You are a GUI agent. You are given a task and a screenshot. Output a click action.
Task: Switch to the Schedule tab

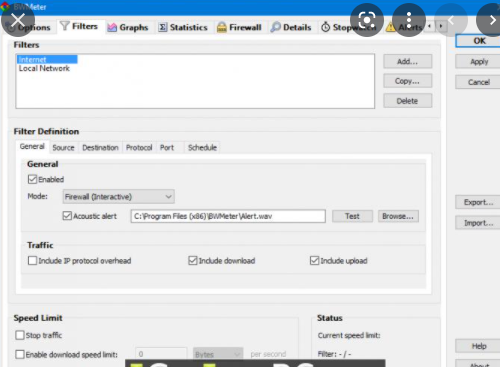[x=202, y=148]
